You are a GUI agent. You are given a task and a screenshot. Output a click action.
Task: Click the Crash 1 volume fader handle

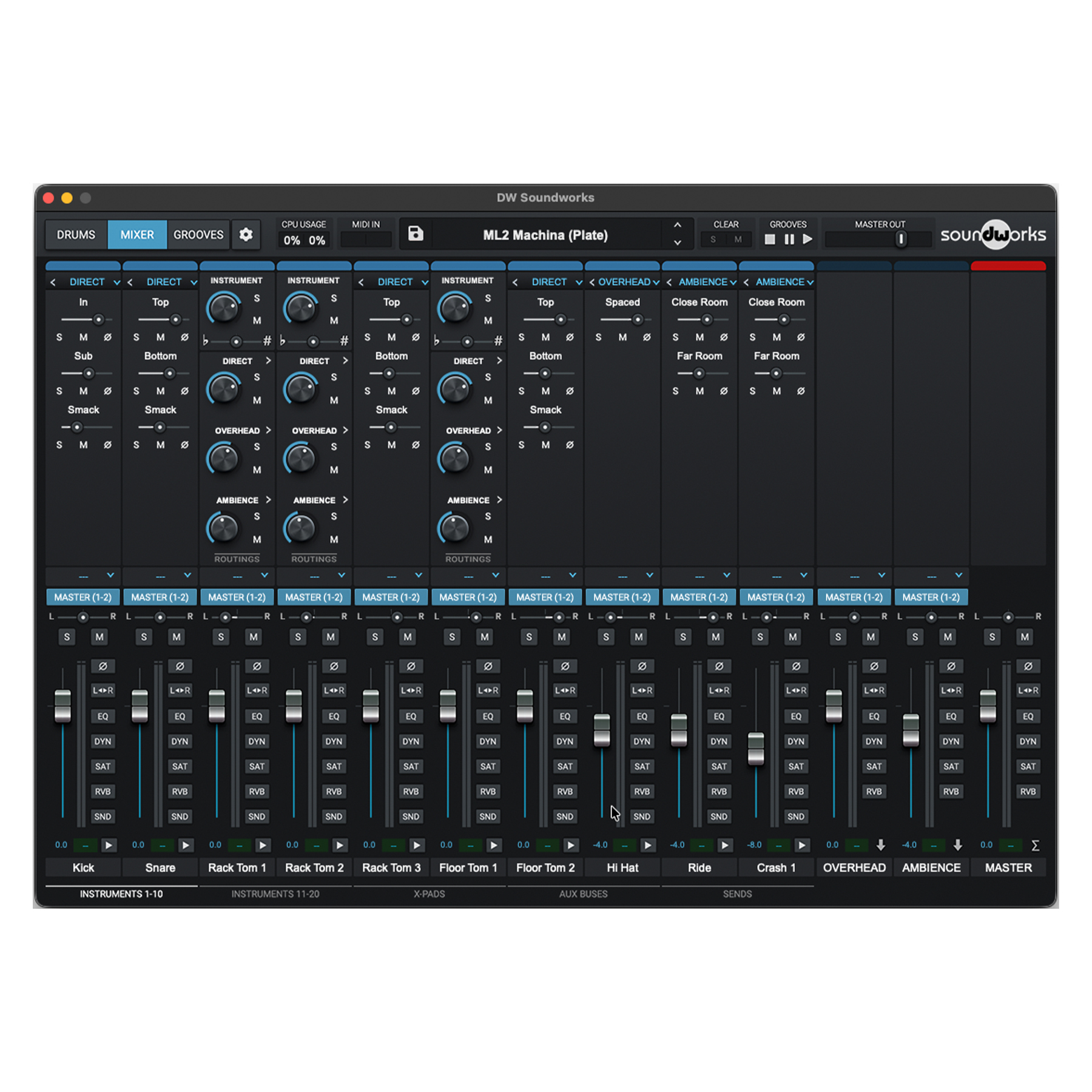click(756, 748)
